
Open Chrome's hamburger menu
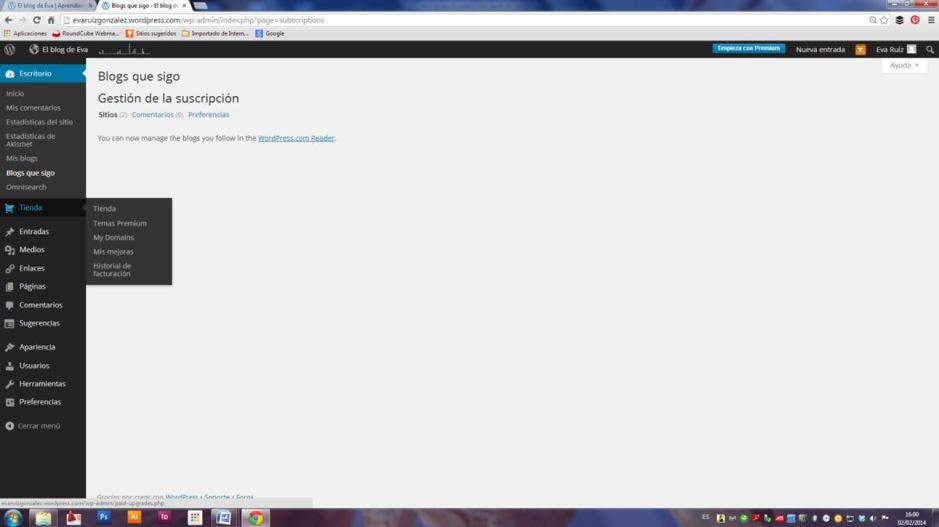929,20
